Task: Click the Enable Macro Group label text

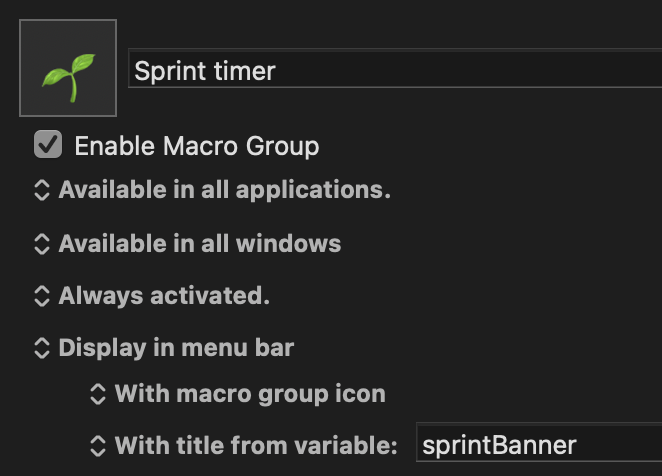Action: coord(197,146)
